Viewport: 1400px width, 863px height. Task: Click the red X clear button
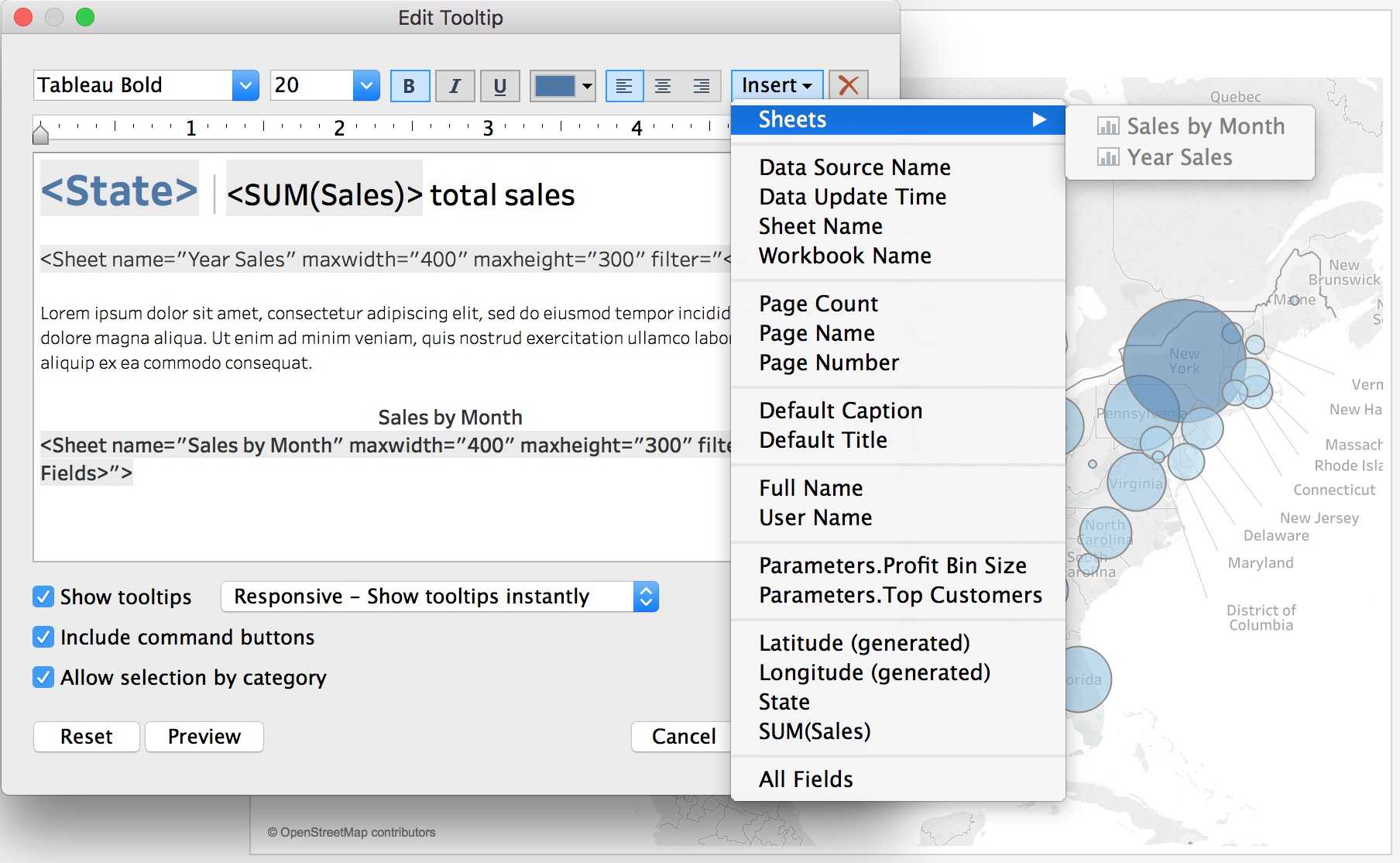click(849, 85)
